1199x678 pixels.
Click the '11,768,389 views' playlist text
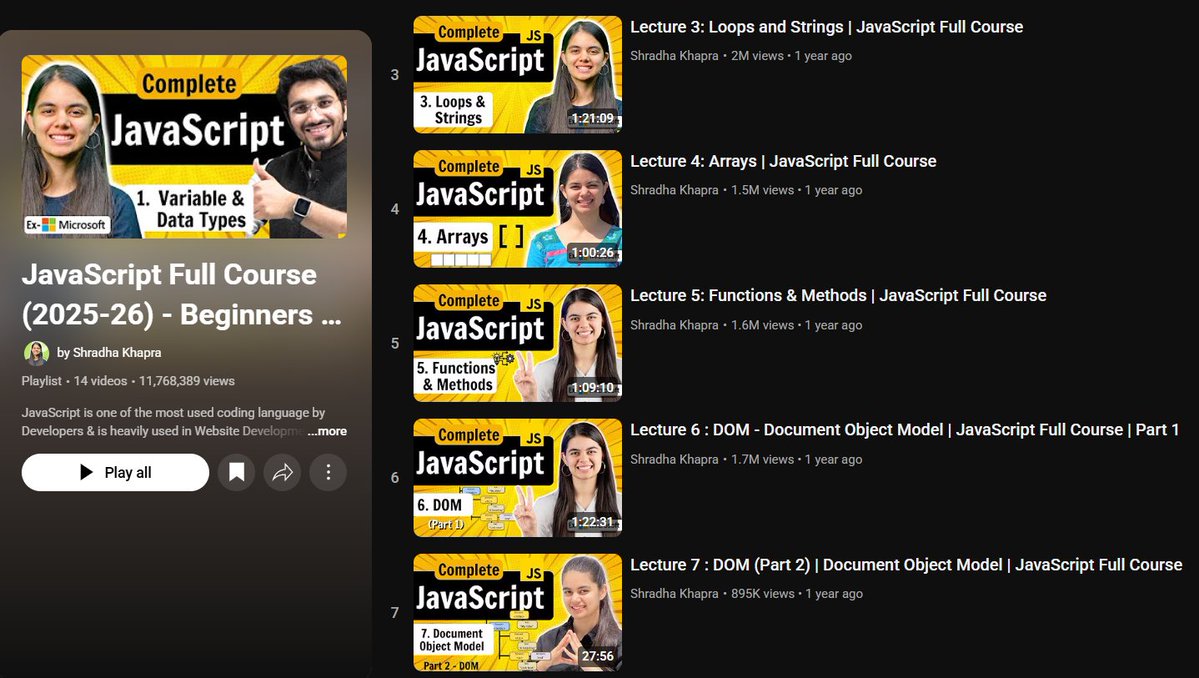pyautogui.click(x=187, y=381)
